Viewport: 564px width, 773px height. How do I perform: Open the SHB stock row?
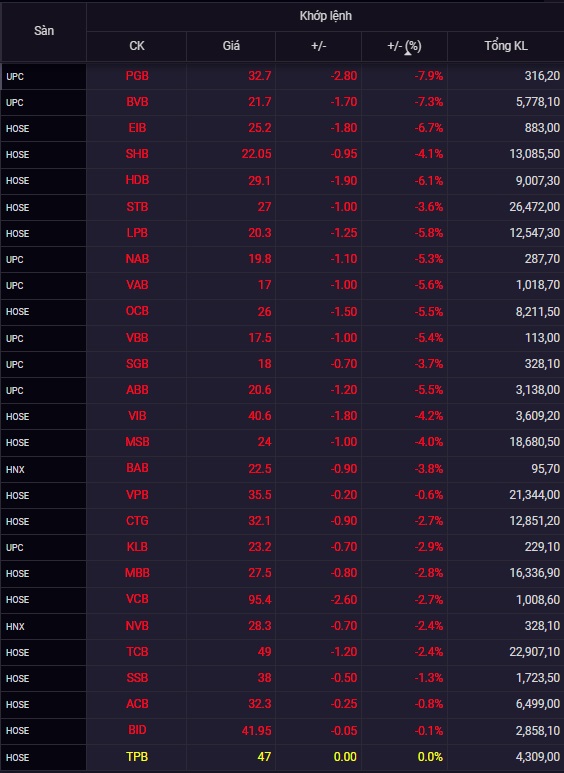(x=282, y=154)
